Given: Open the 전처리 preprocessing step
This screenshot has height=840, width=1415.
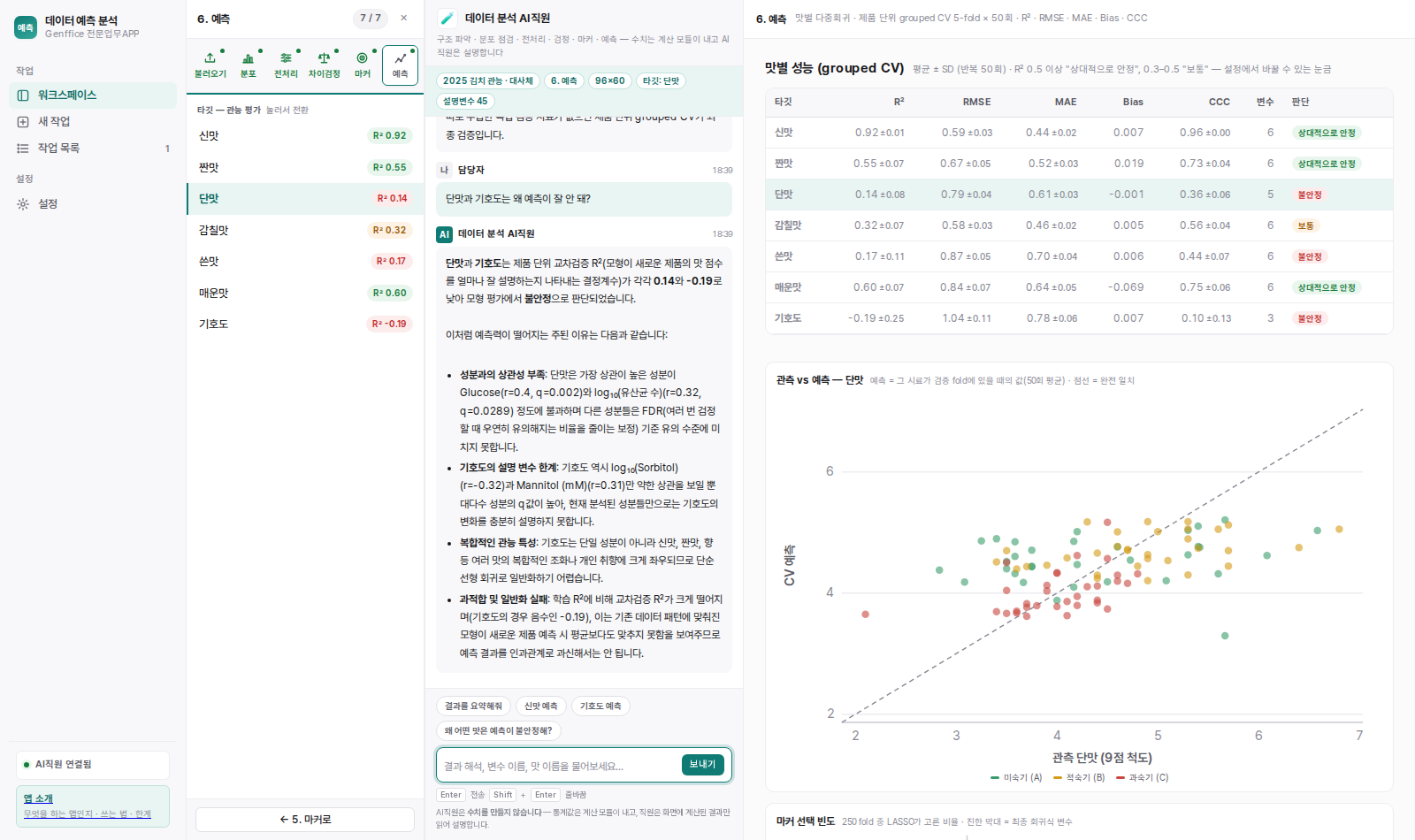Looking at the screenshot, I should pyautogui.click(x=286, y=65).
